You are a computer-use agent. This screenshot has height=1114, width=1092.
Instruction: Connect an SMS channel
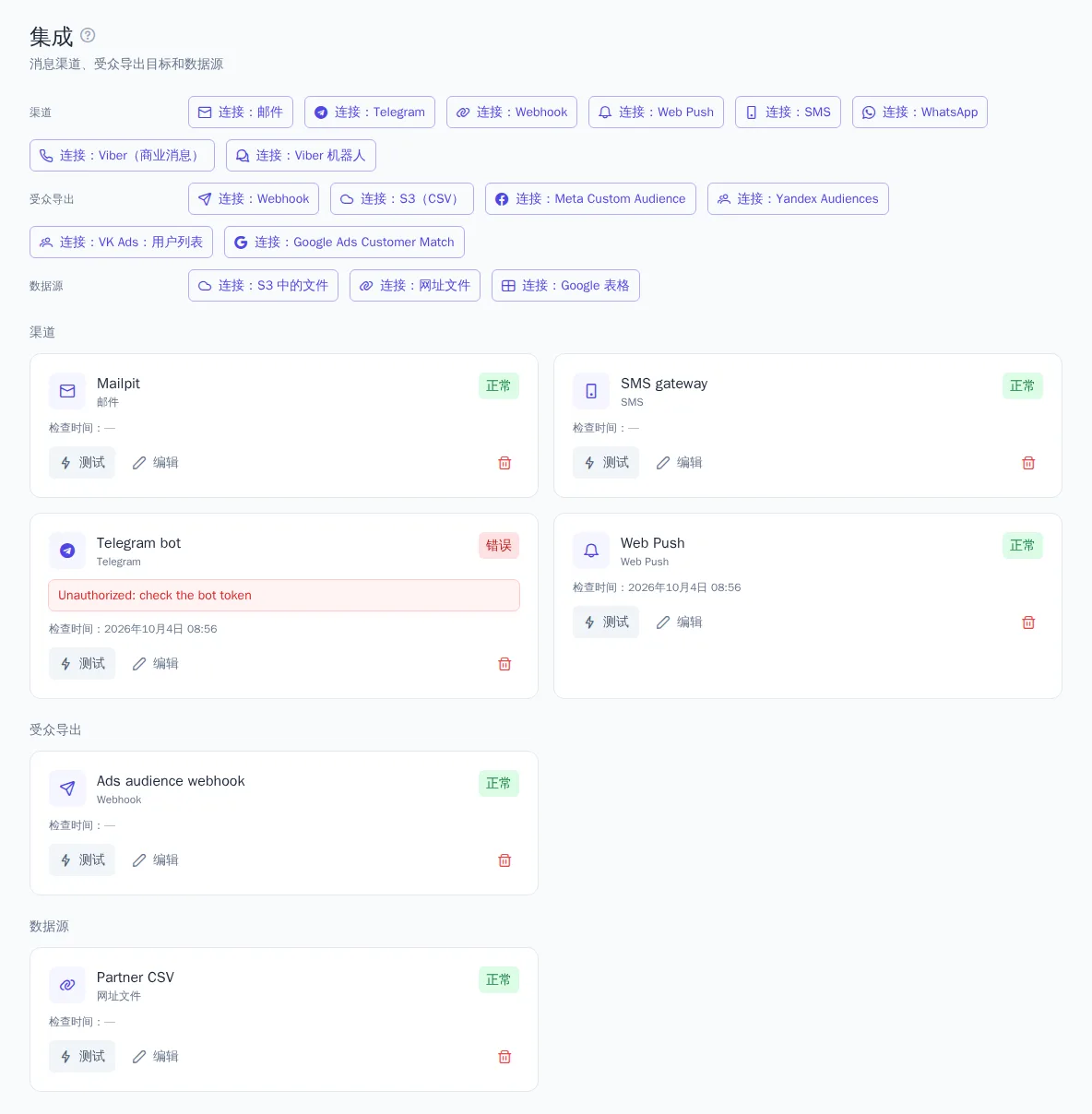tap(788, 113)
